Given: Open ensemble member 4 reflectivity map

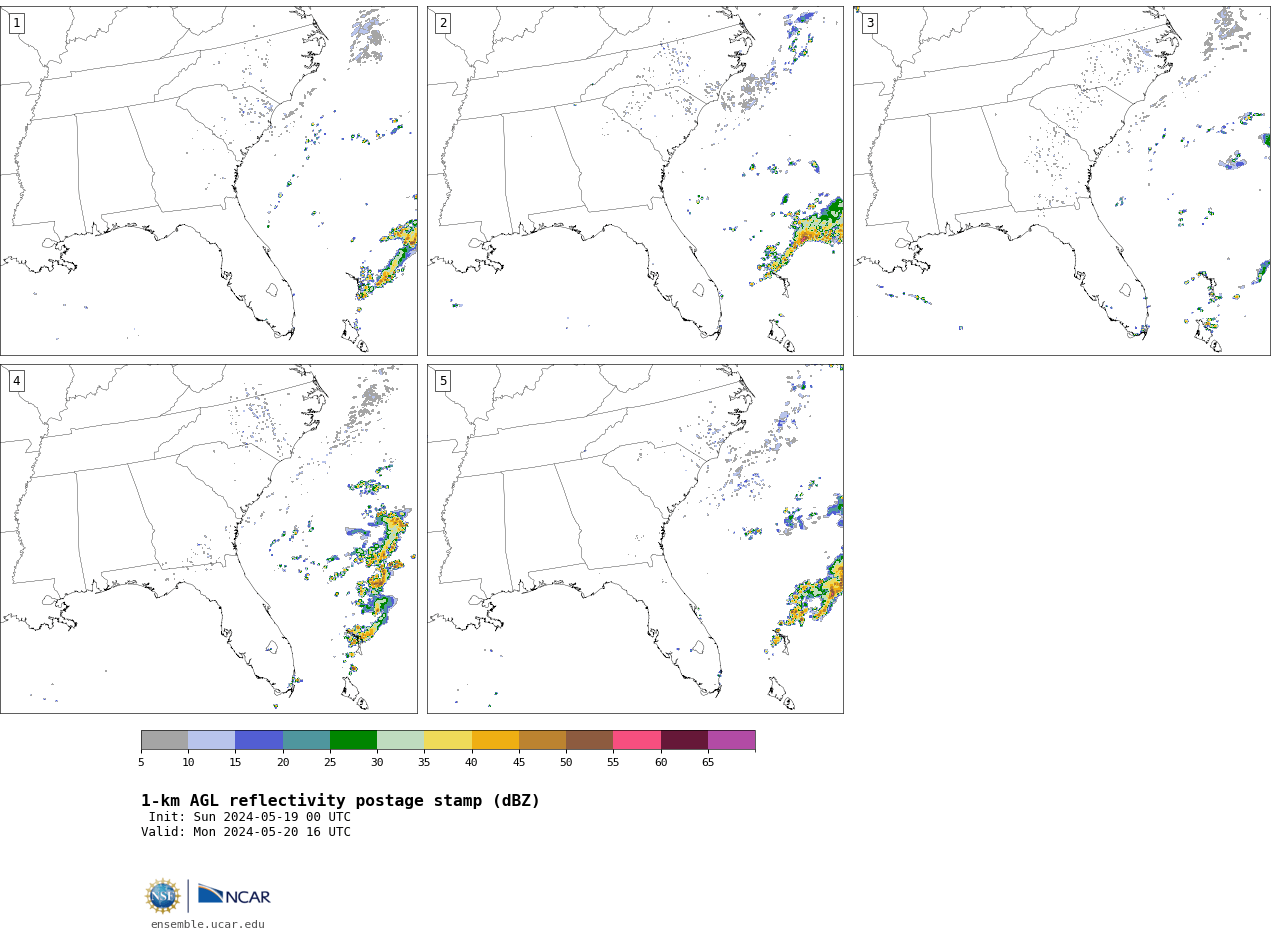Looking at the screenshot, I should pyautogui.click(x=208, y=539).
